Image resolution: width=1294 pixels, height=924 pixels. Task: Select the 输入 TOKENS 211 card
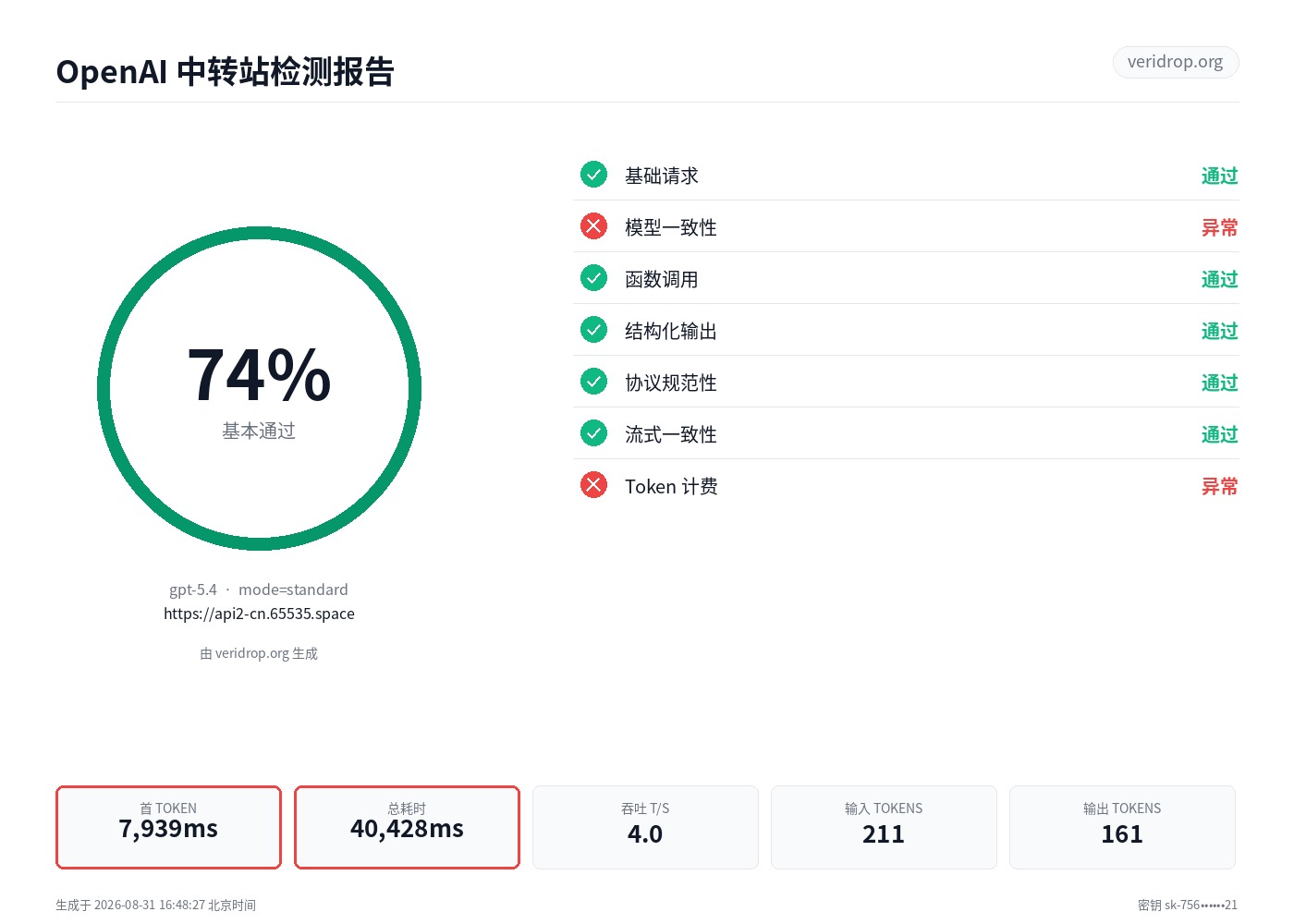coord(884,827)
